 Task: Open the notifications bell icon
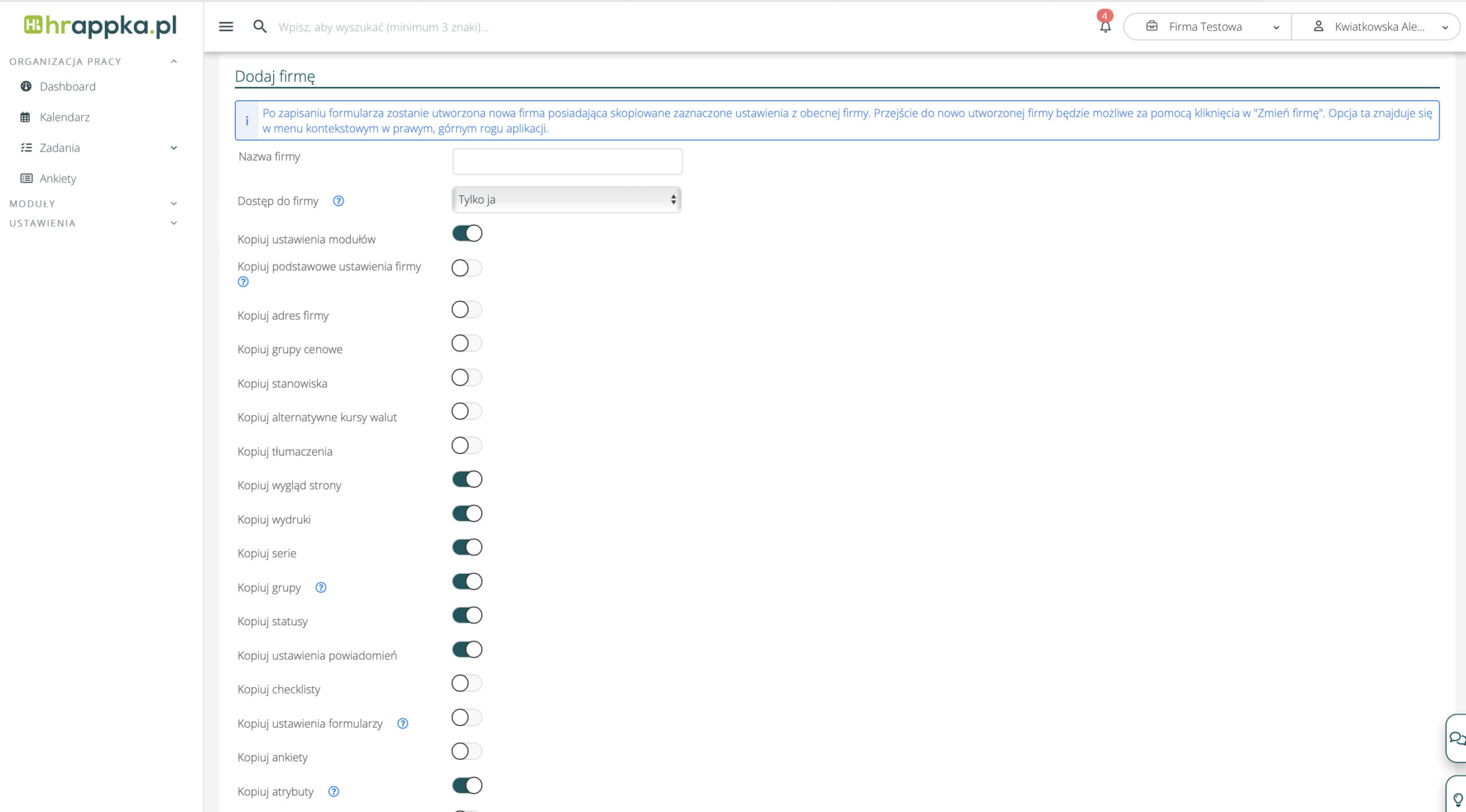click(1105, 26)
